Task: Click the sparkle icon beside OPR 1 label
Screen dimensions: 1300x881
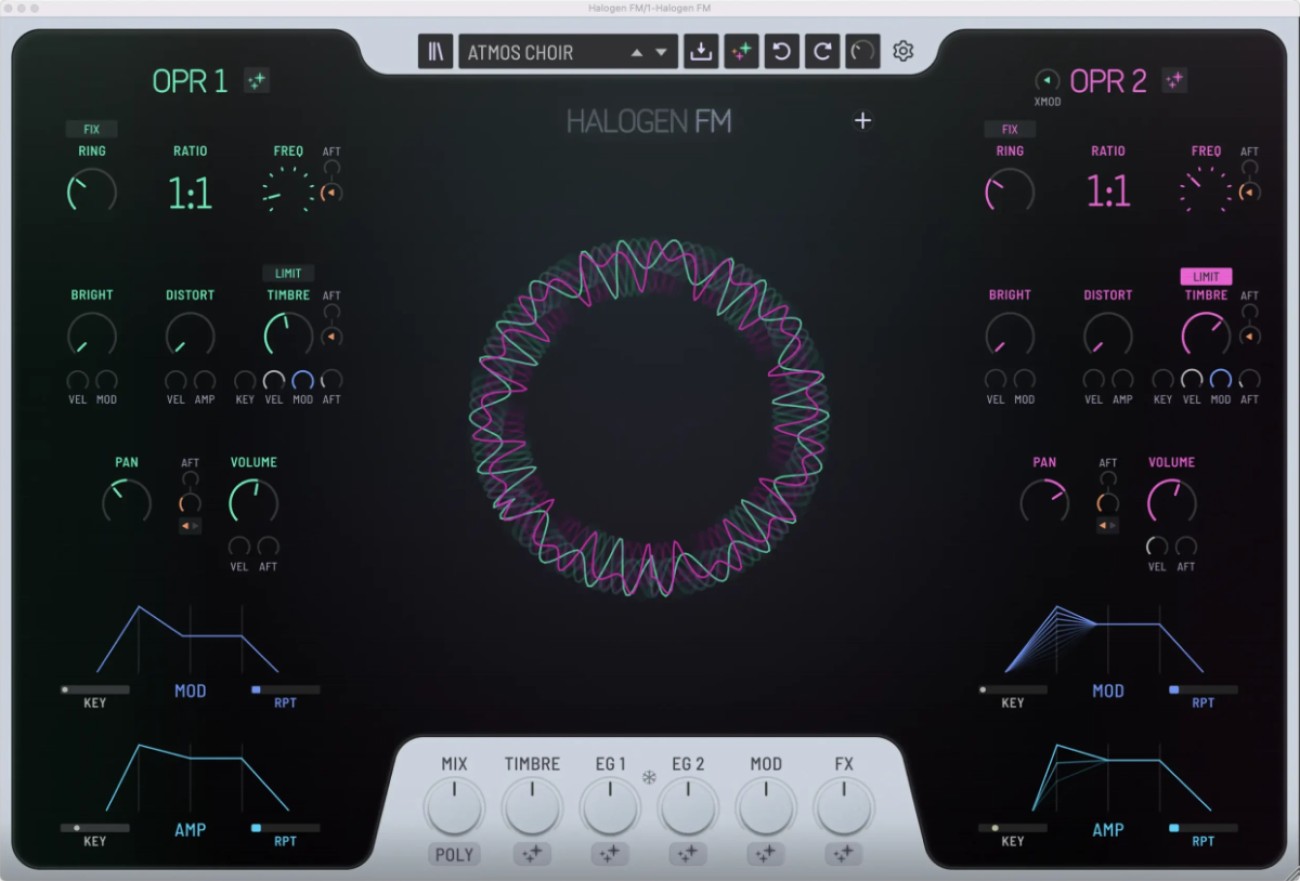Action: [257, 81]
